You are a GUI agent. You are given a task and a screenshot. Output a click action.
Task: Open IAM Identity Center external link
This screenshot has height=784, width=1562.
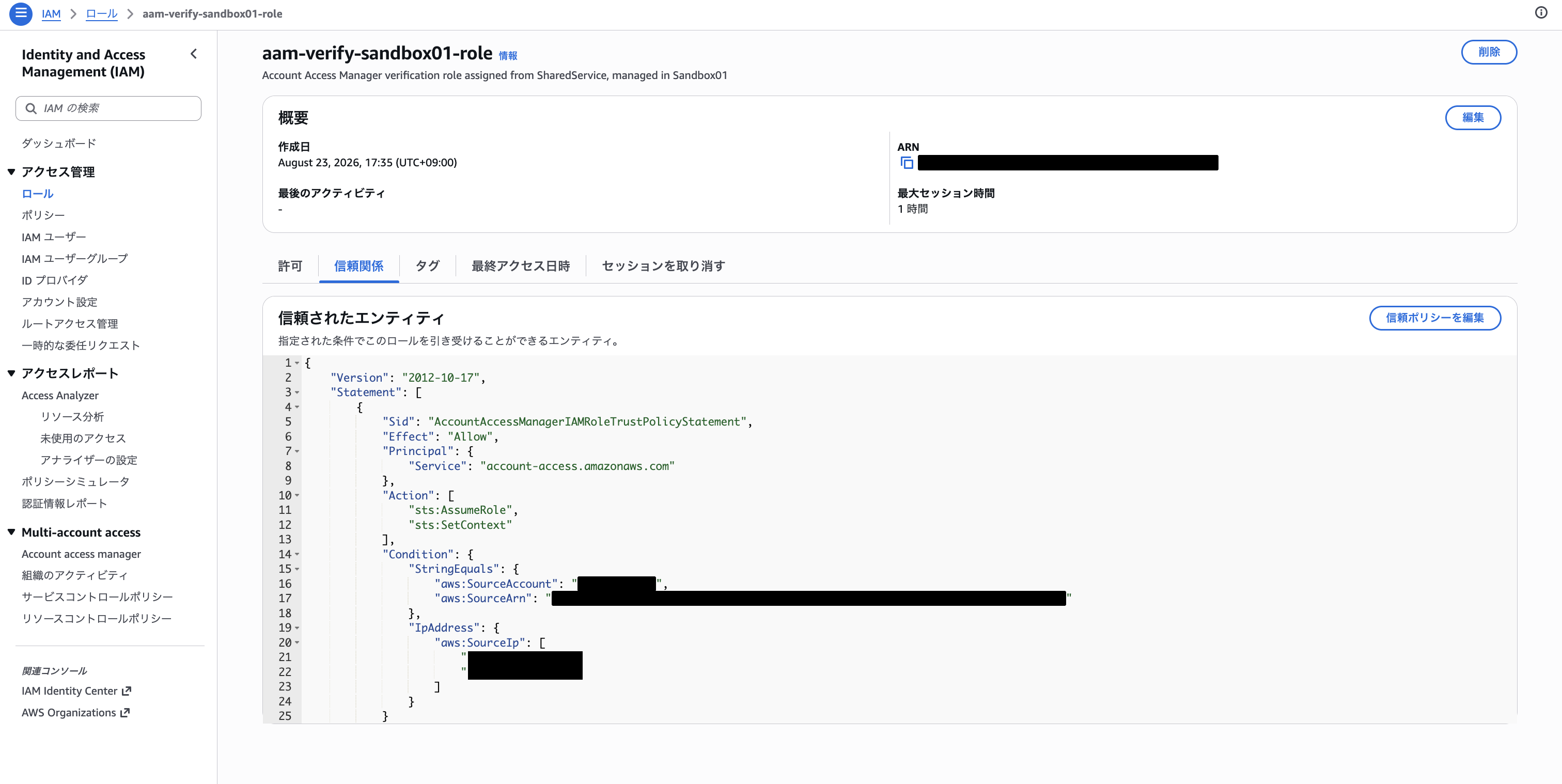tap(76, 691)
